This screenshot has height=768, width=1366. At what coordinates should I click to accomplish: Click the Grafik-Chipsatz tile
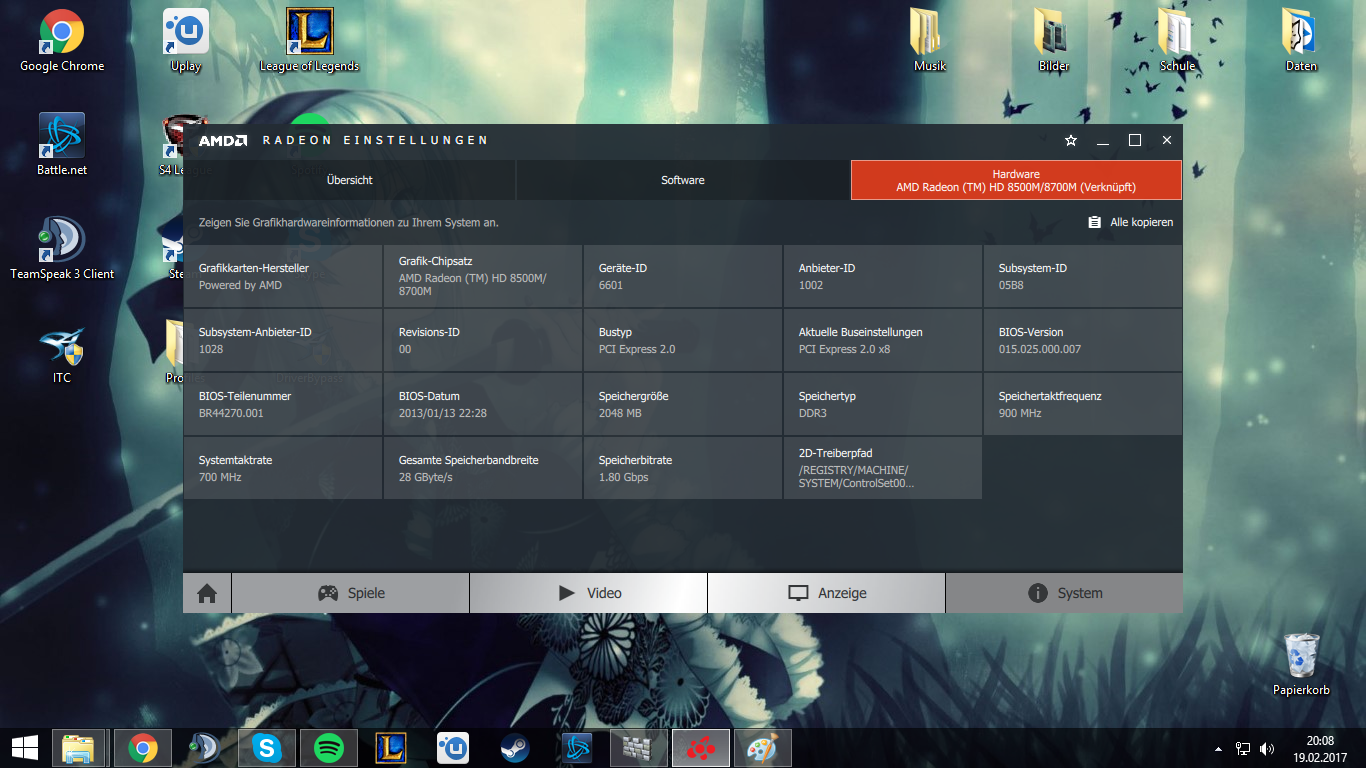[x=483, y=276]
